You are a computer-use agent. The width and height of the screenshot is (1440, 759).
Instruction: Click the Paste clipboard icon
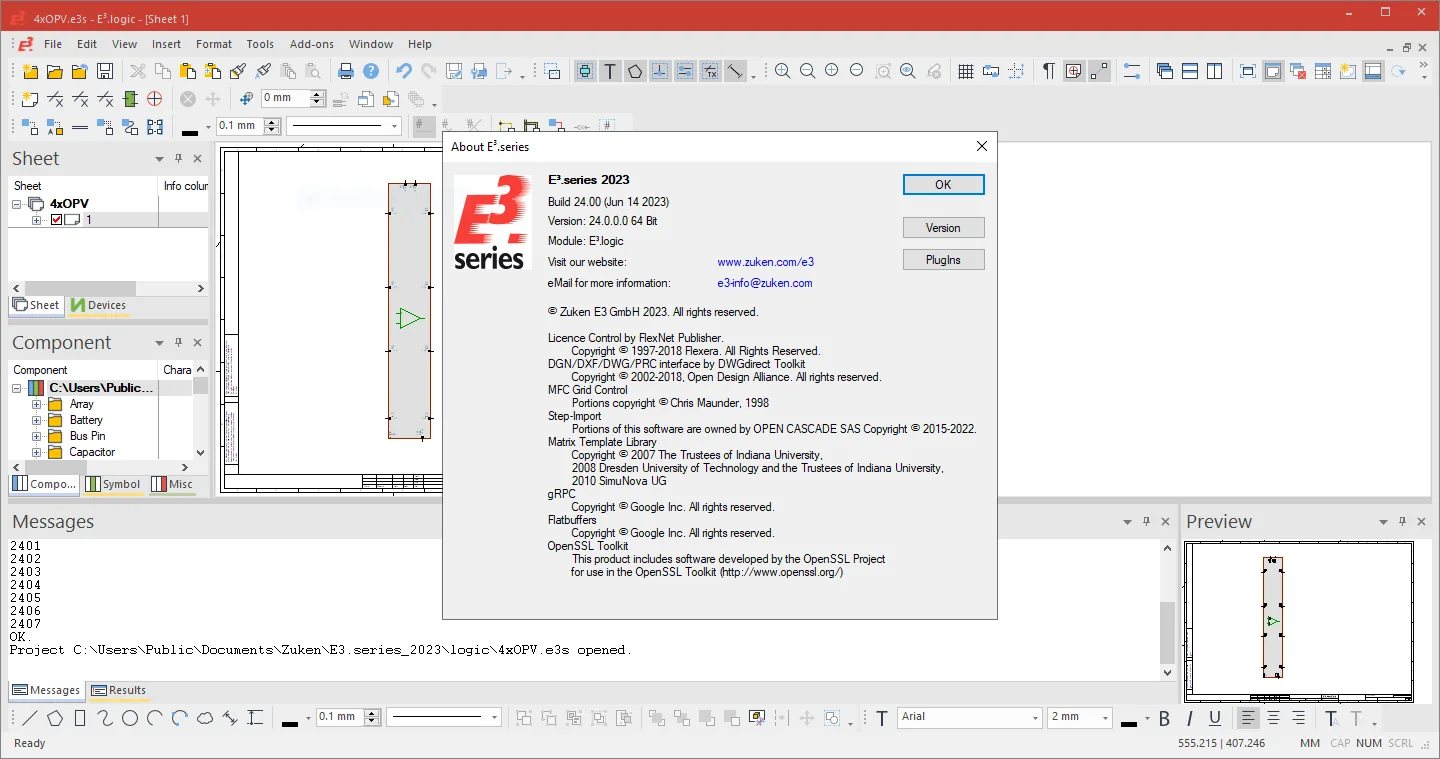tap(188, 71)
